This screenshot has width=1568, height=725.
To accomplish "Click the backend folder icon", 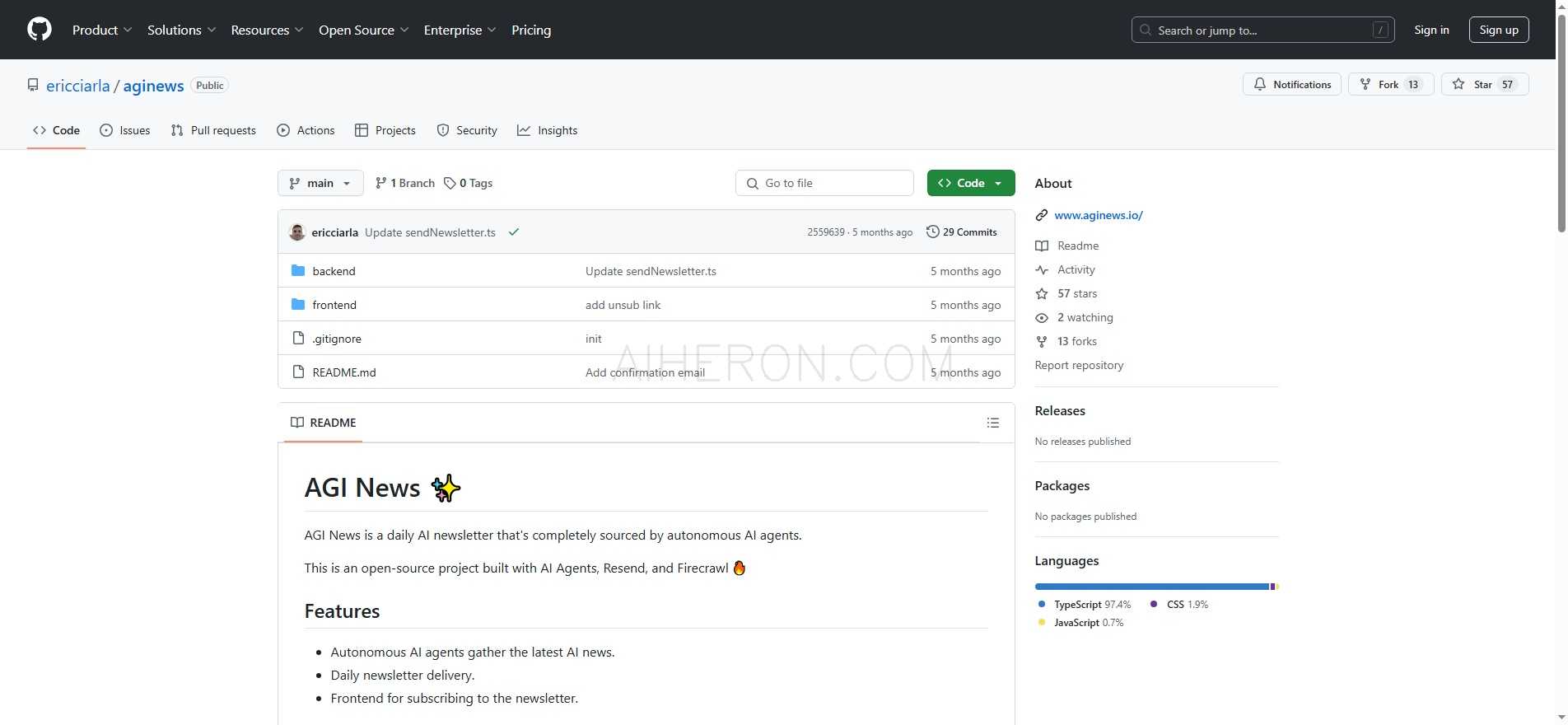I will tap(298, 271).
